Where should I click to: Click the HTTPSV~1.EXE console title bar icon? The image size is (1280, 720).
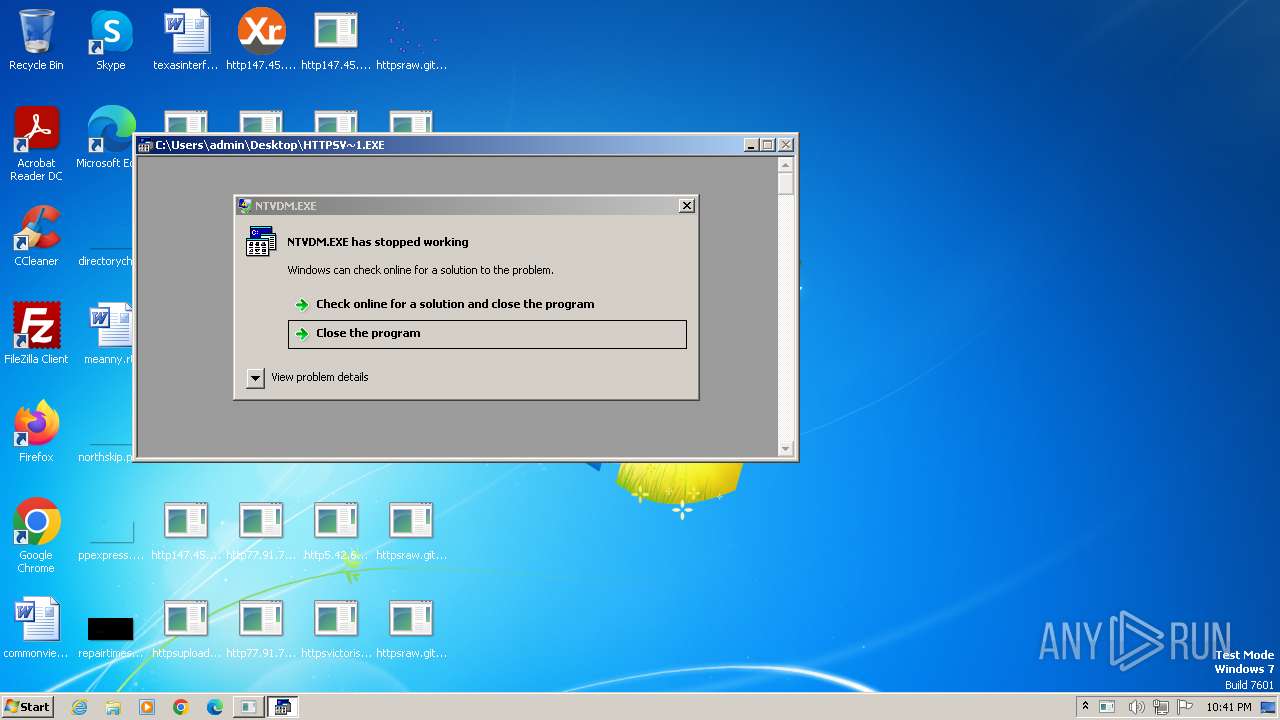click(x=145, y=145)
